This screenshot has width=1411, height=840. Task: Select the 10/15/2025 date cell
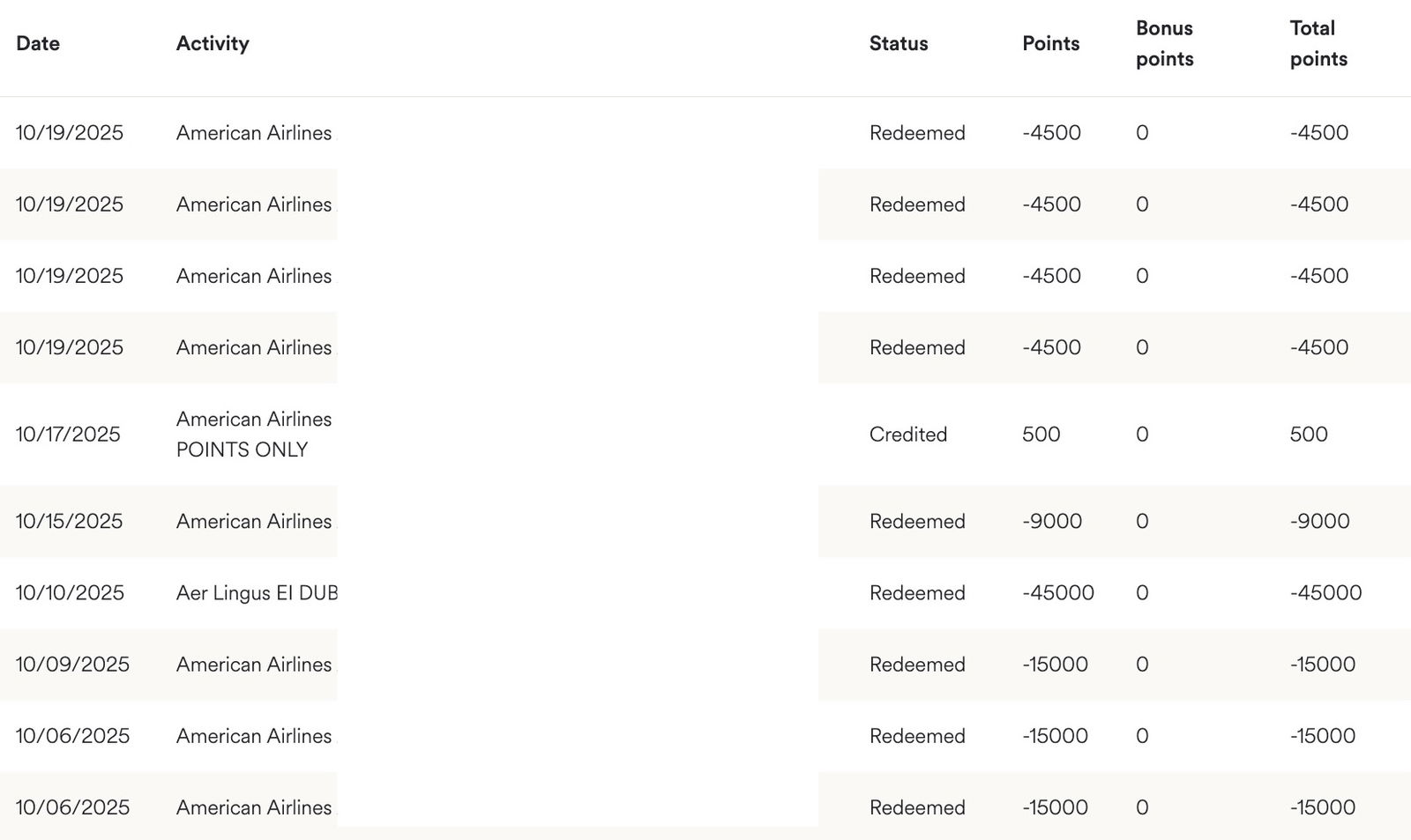[69, 522]
